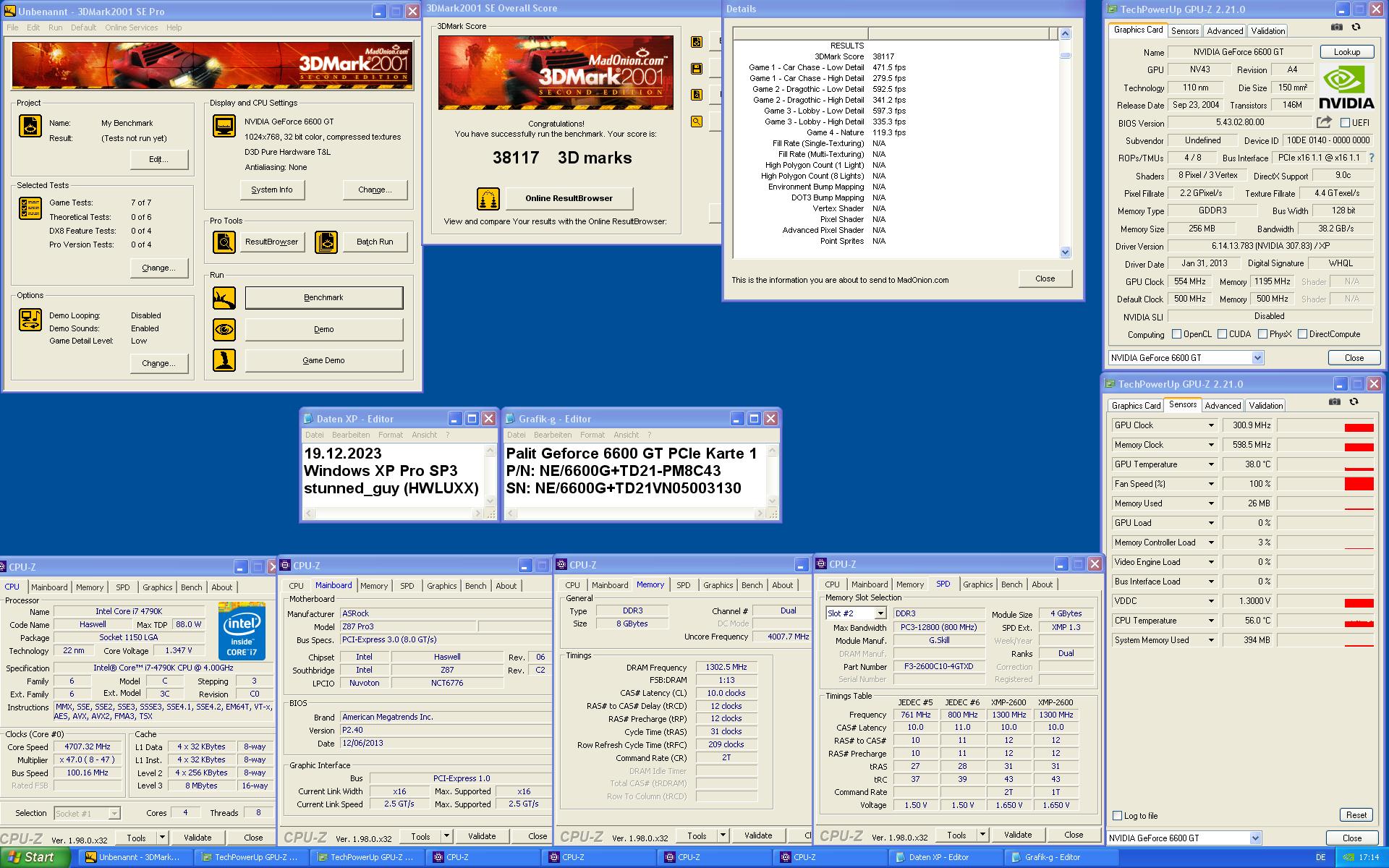This screenshot has width=1389, height=868.
Task: Click the Project edit icon in 3DMark
Action: 30,126
